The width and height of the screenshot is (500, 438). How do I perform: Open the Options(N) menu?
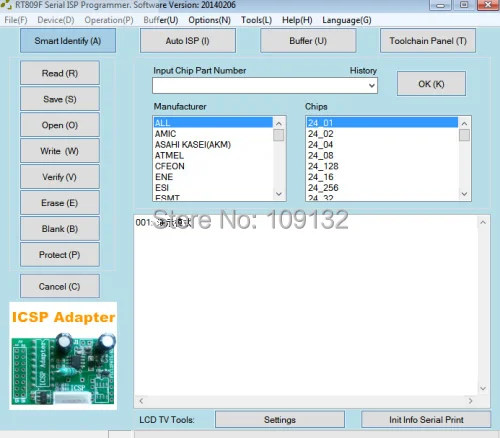[209, 20]
